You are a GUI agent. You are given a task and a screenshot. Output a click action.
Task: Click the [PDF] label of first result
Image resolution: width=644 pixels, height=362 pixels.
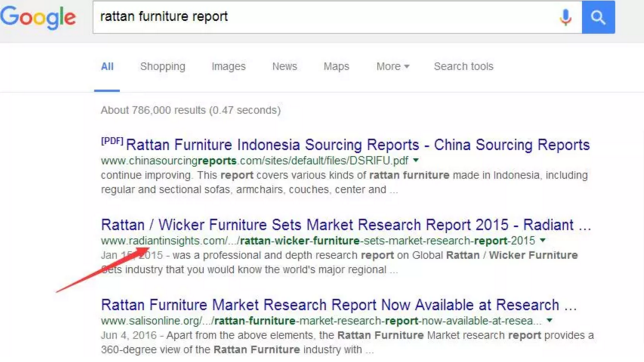(112, 141)
